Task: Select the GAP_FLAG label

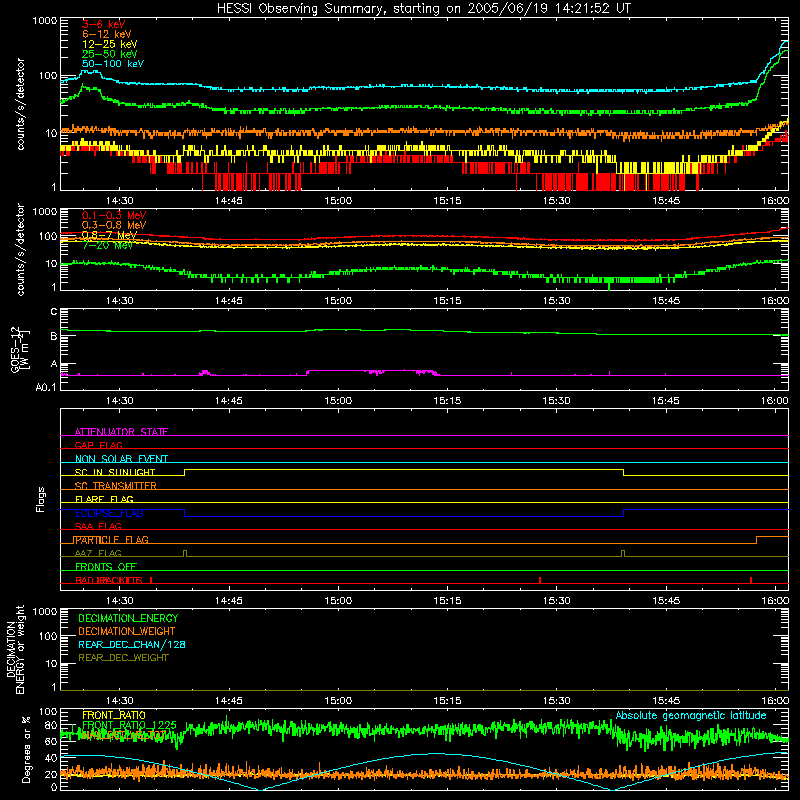Action: 98,445
